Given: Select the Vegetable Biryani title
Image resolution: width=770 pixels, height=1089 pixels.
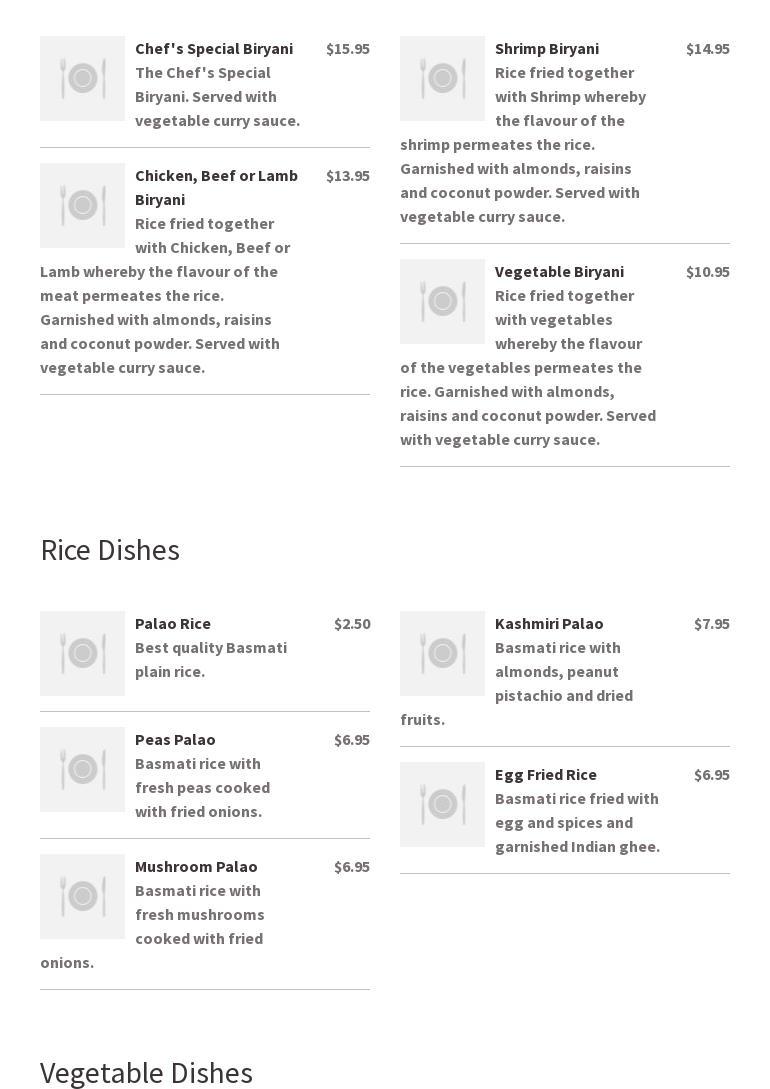Looking at the screenshot, I should click(x=559, y=272).
